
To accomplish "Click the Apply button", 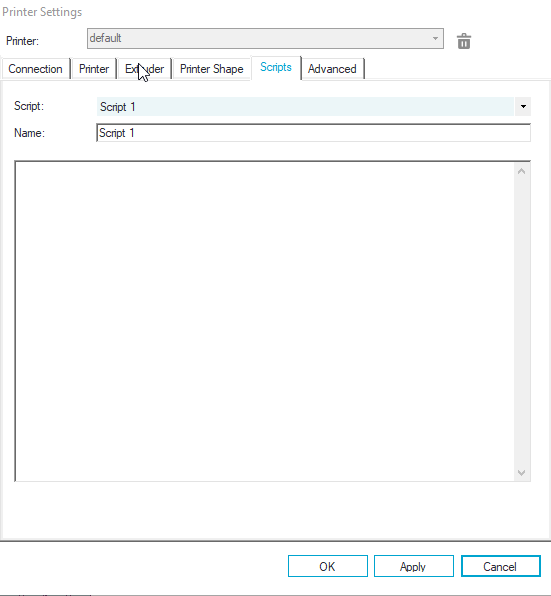I will pyautogui.click(x=413, y=566).
